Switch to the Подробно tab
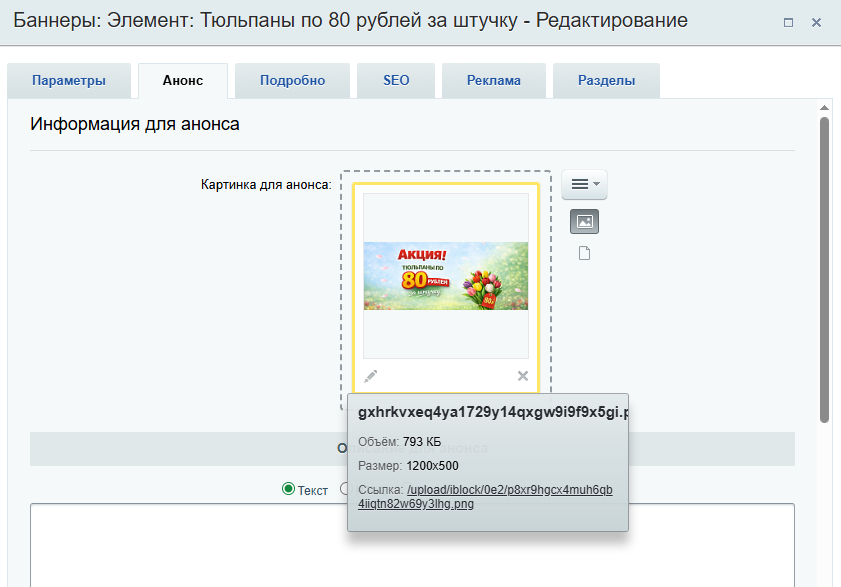Image resolution: width=841 pixels, height=587 pixels. point(292,81)
